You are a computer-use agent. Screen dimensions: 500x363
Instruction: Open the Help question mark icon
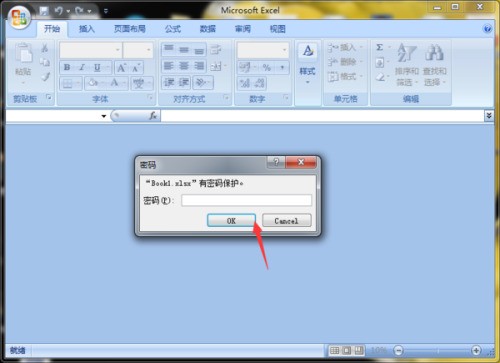487,29
